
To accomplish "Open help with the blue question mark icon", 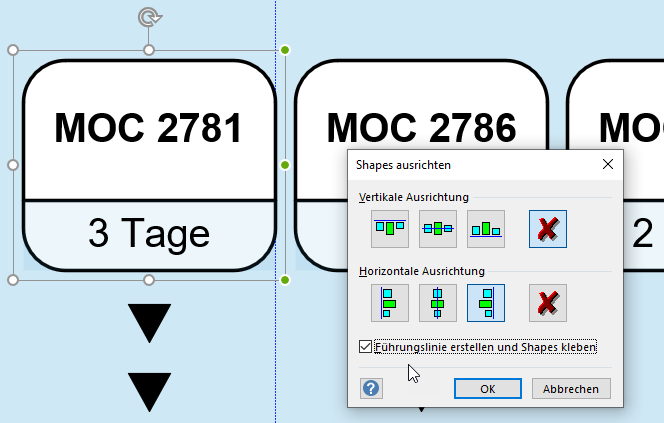I will pos(372,388).
